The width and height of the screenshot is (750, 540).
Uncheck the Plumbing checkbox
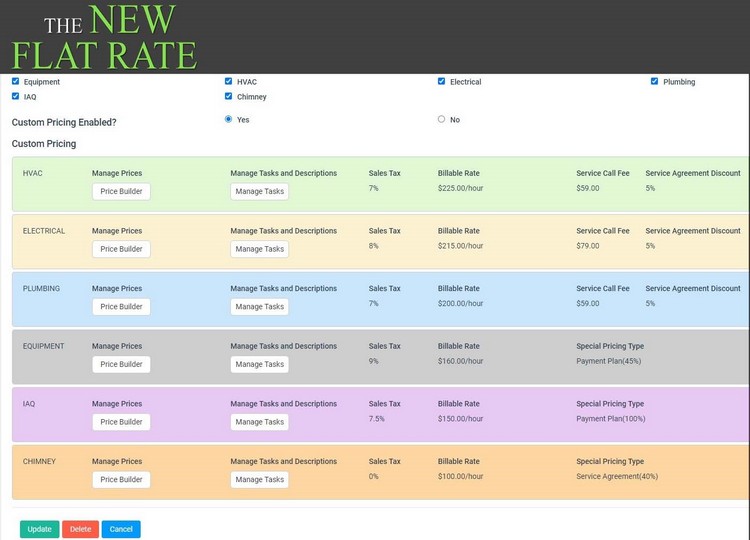654,81
